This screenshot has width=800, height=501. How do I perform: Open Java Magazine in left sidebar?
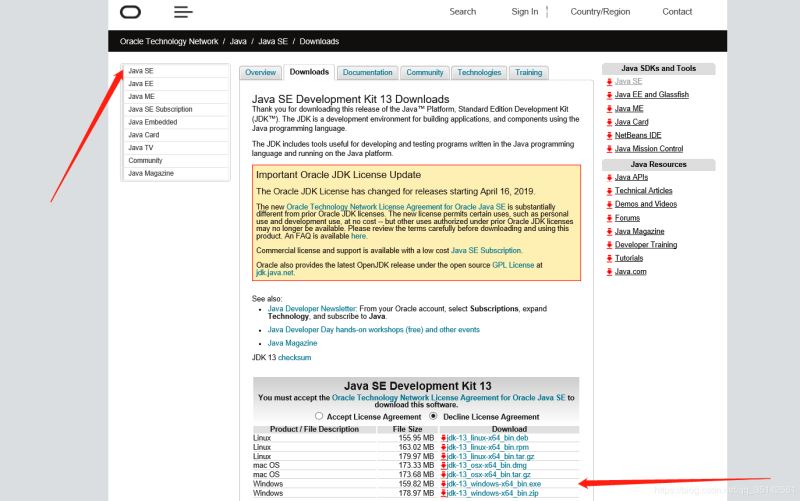click(x=177, y=173)
